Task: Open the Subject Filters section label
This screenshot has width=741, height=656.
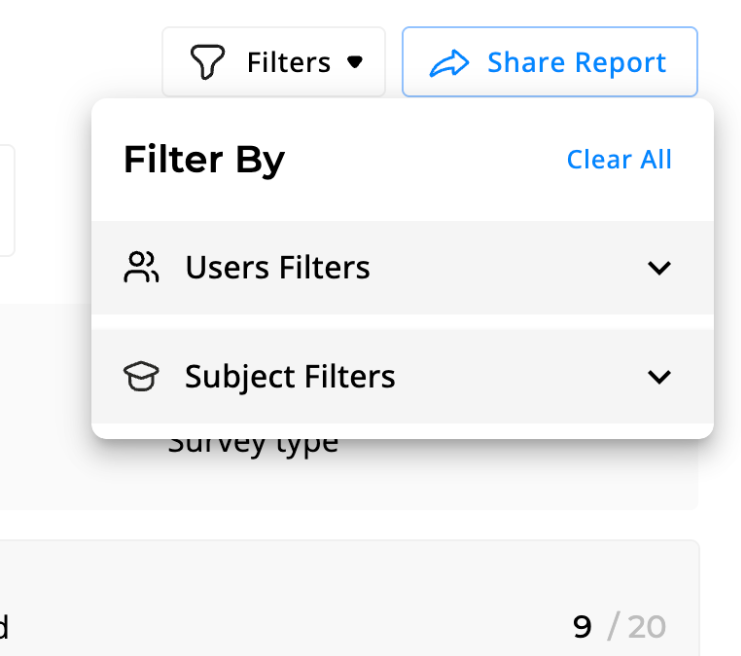Action: pyautogui.click(x=290, y=377)
